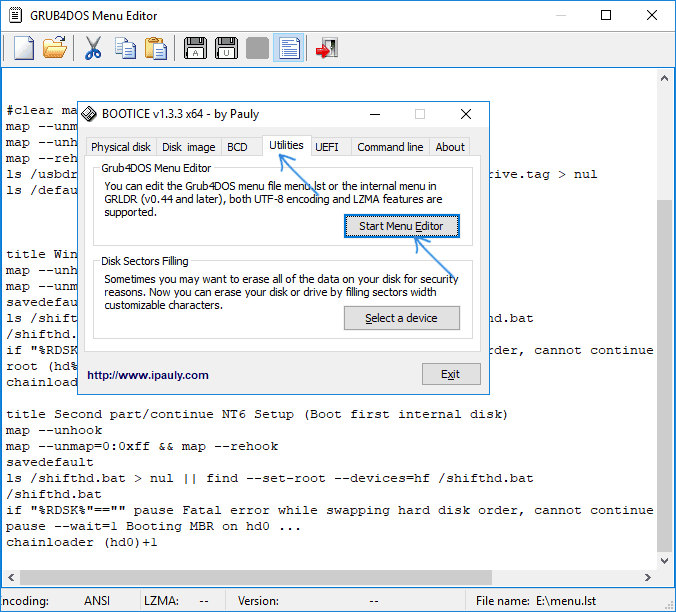Show the About tab

450,147
